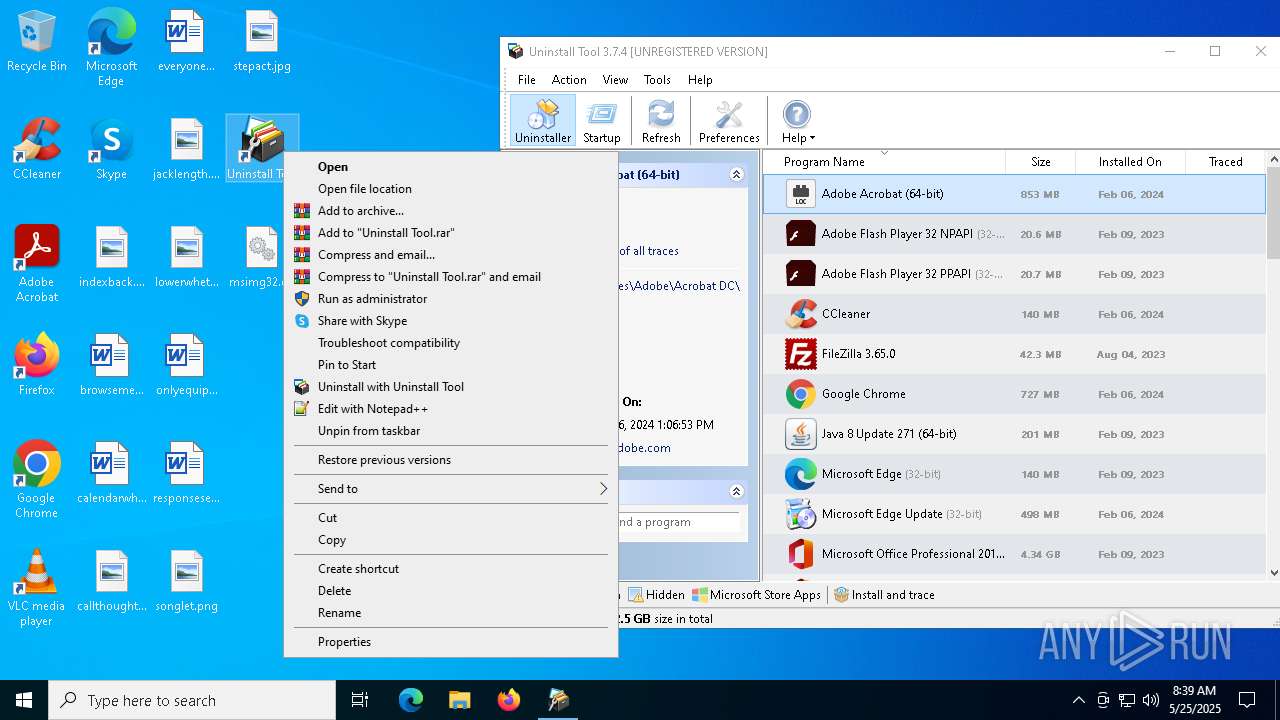Expand the Send to submenu
This screenshot has width=1280, height=720.
451,489
